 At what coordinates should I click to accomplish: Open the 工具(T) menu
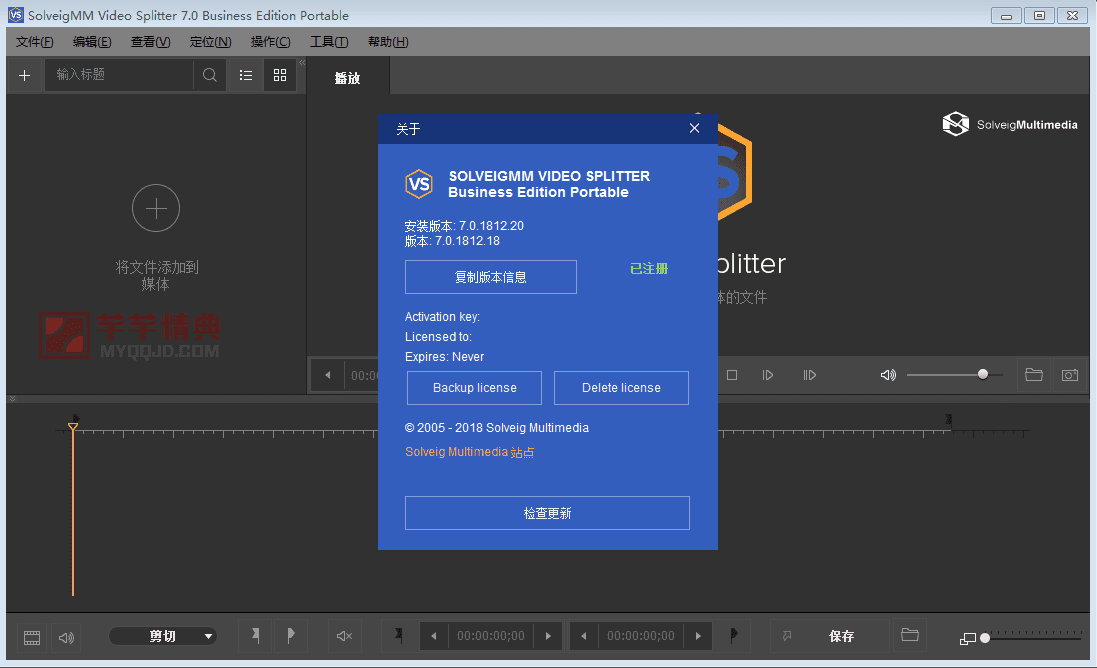329,42
